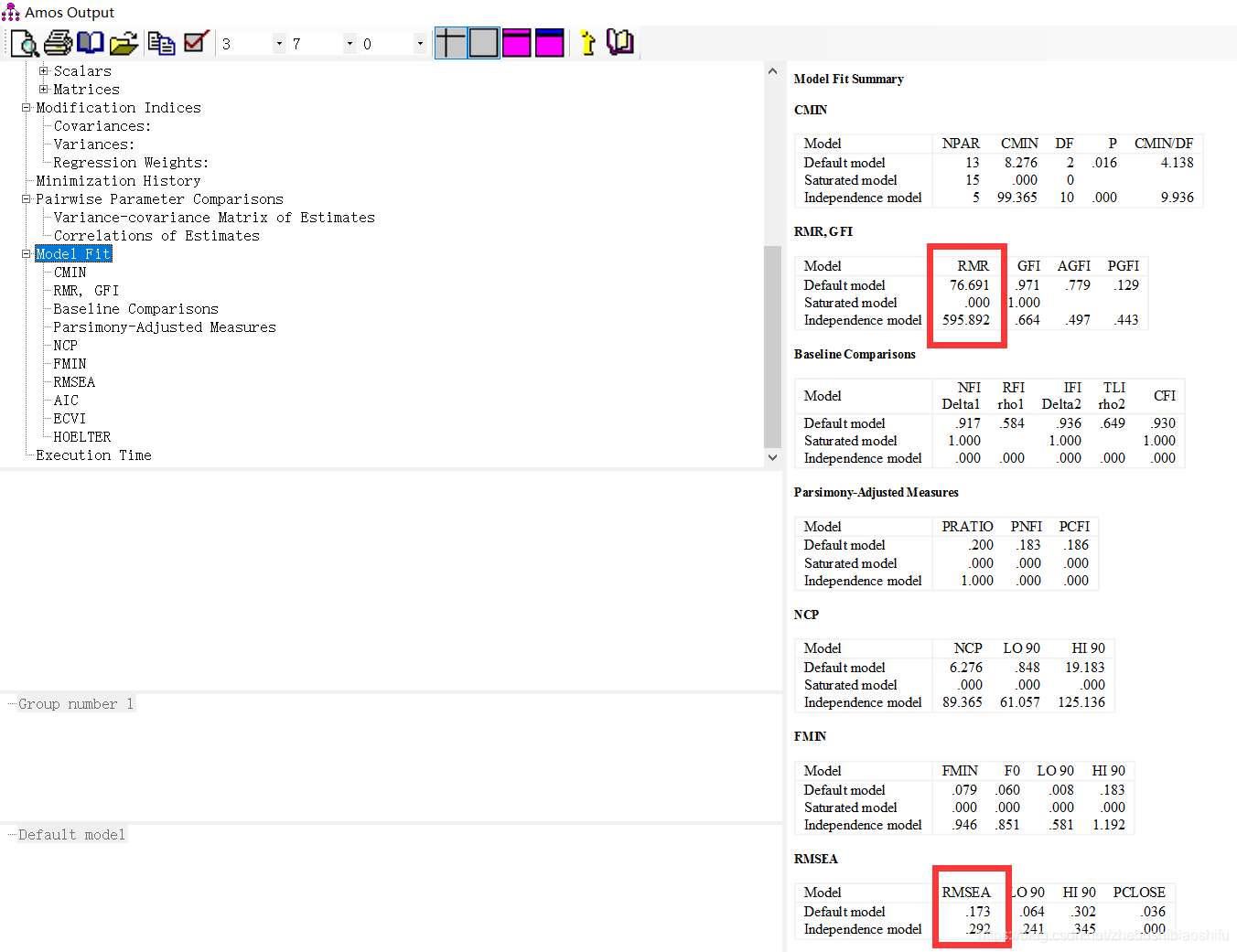Select Variance-covariance Matrix of Estimates
1237x952 pixels.
[x=214, y=218]
